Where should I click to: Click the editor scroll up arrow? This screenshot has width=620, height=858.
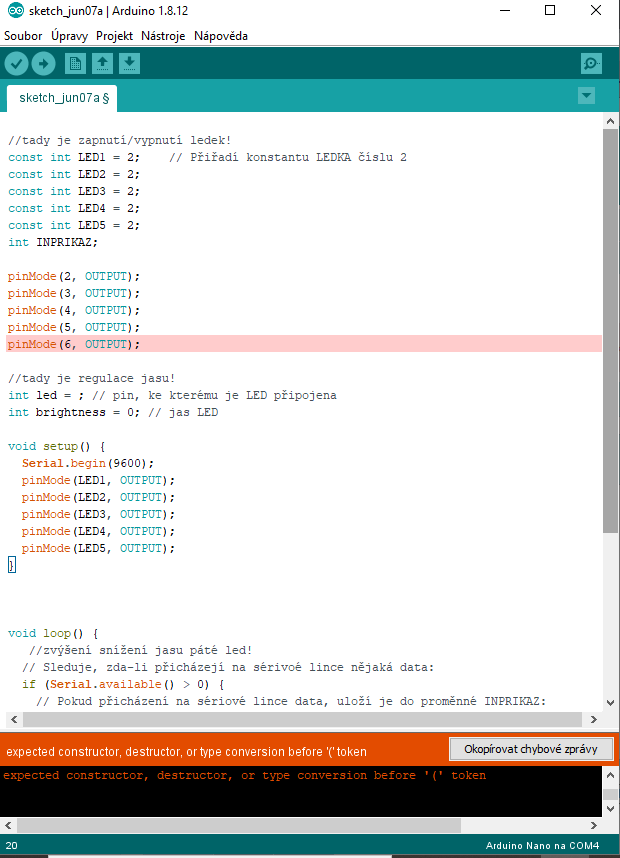click(610, 120)
